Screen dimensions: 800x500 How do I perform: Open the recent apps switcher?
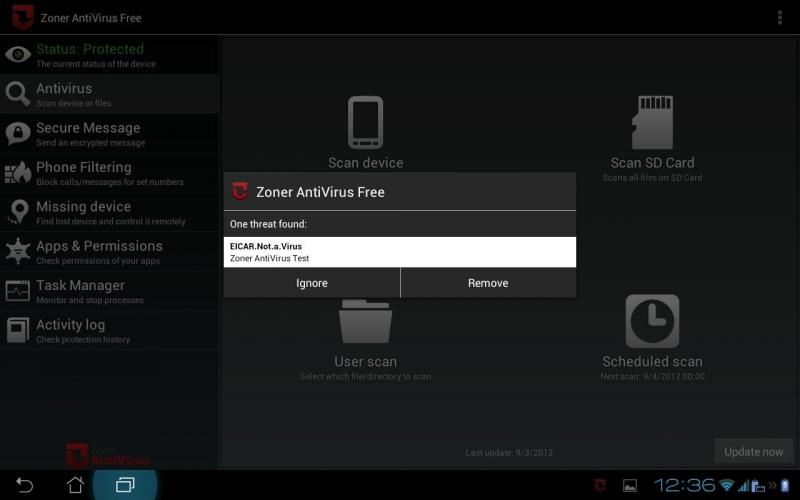point(125,485)
